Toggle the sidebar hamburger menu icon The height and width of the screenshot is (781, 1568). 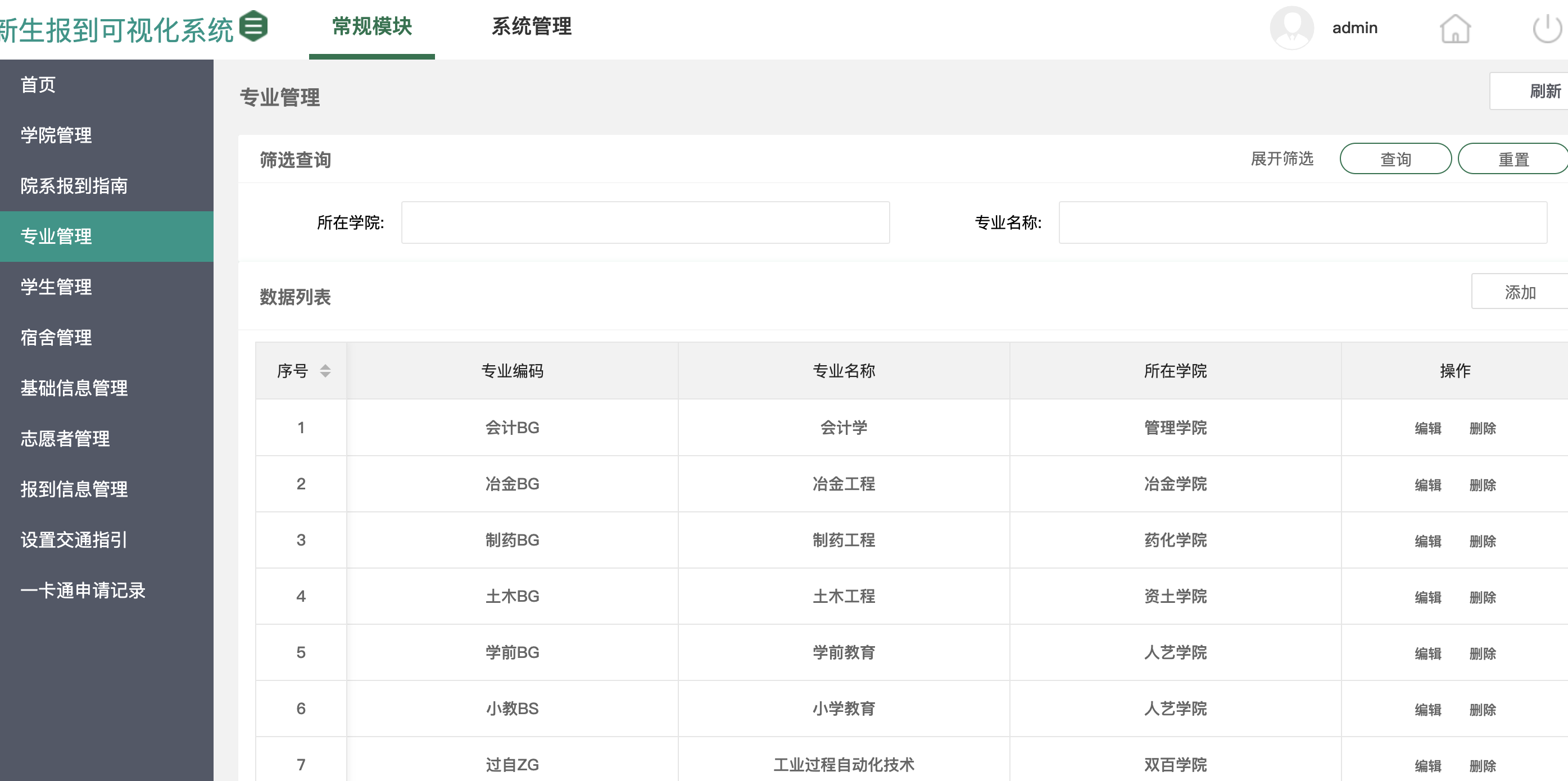click(253, 26)
